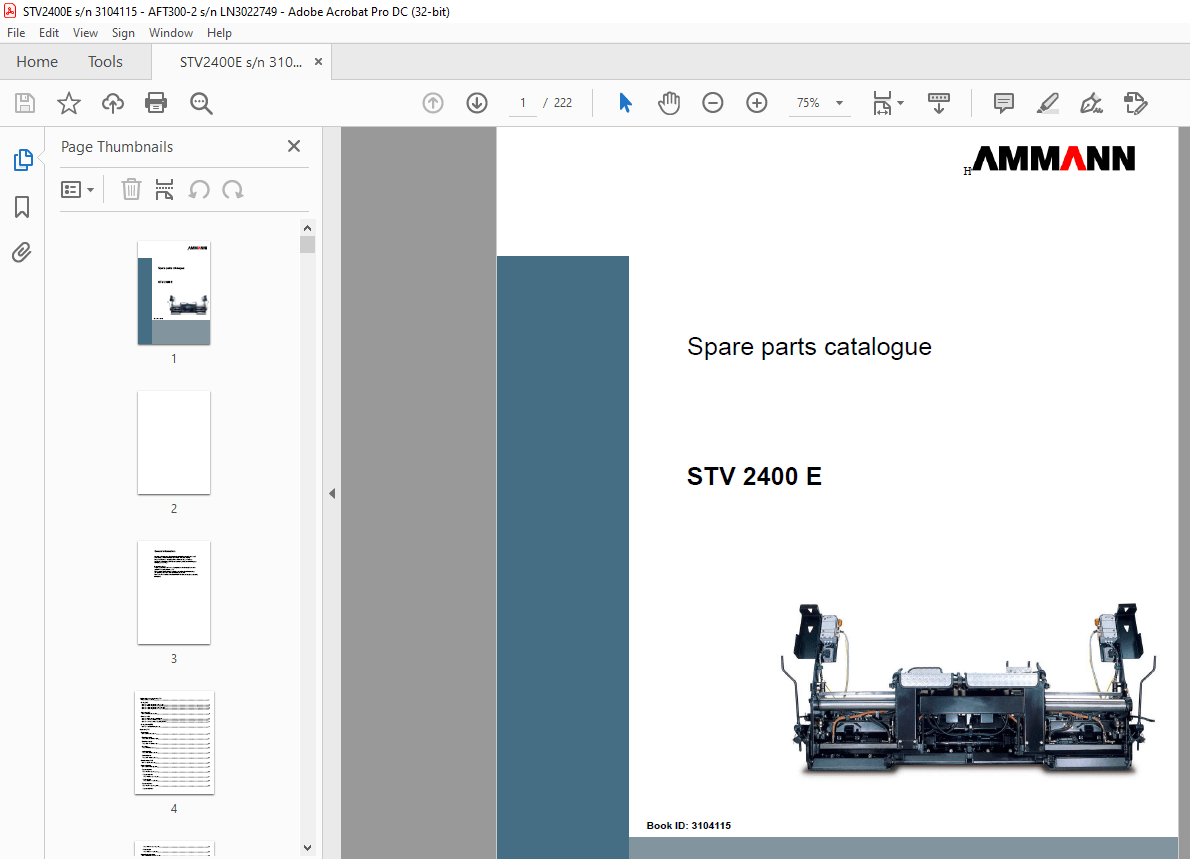
Task: Open the zoom level dropdown
Action: 839,102
